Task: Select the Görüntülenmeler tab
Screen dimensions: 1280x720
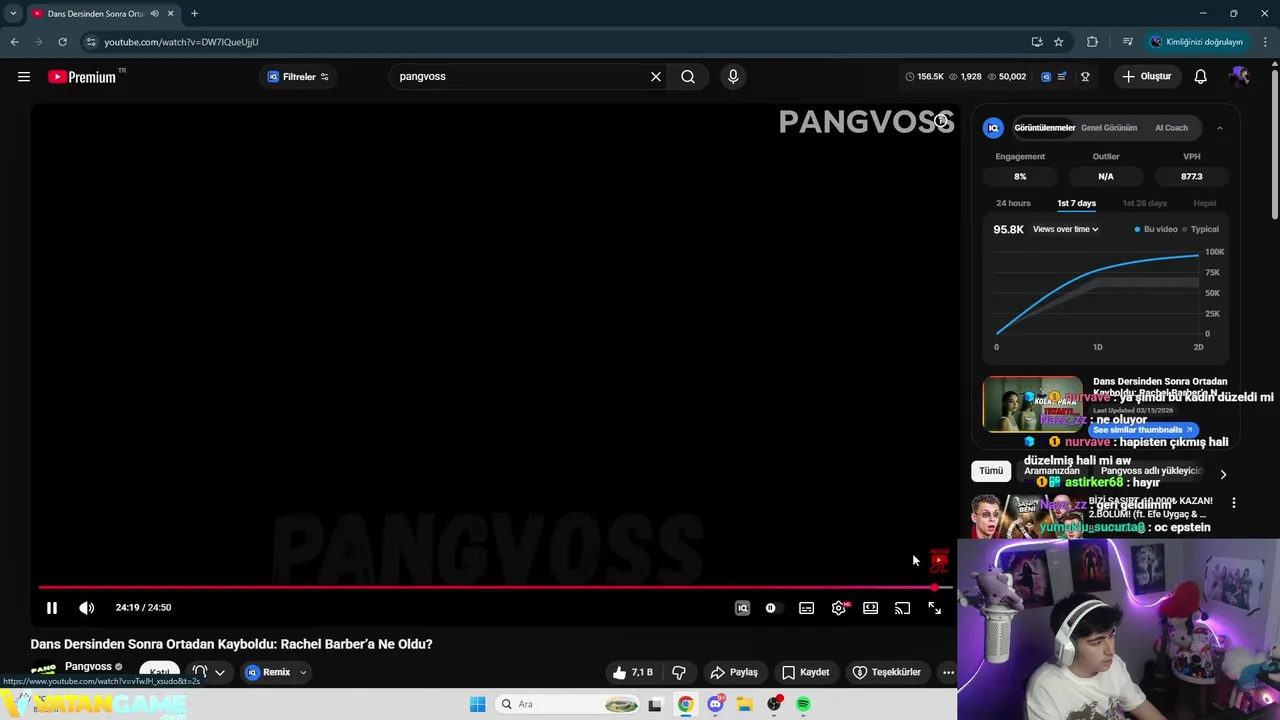Action: click(x=1044, y=128)
